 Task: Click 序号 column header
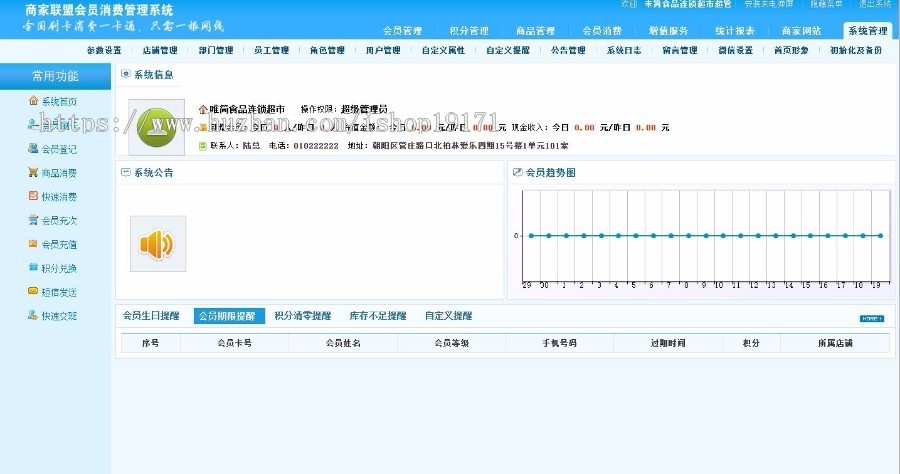pyautogui.click(x=150, y=343)
